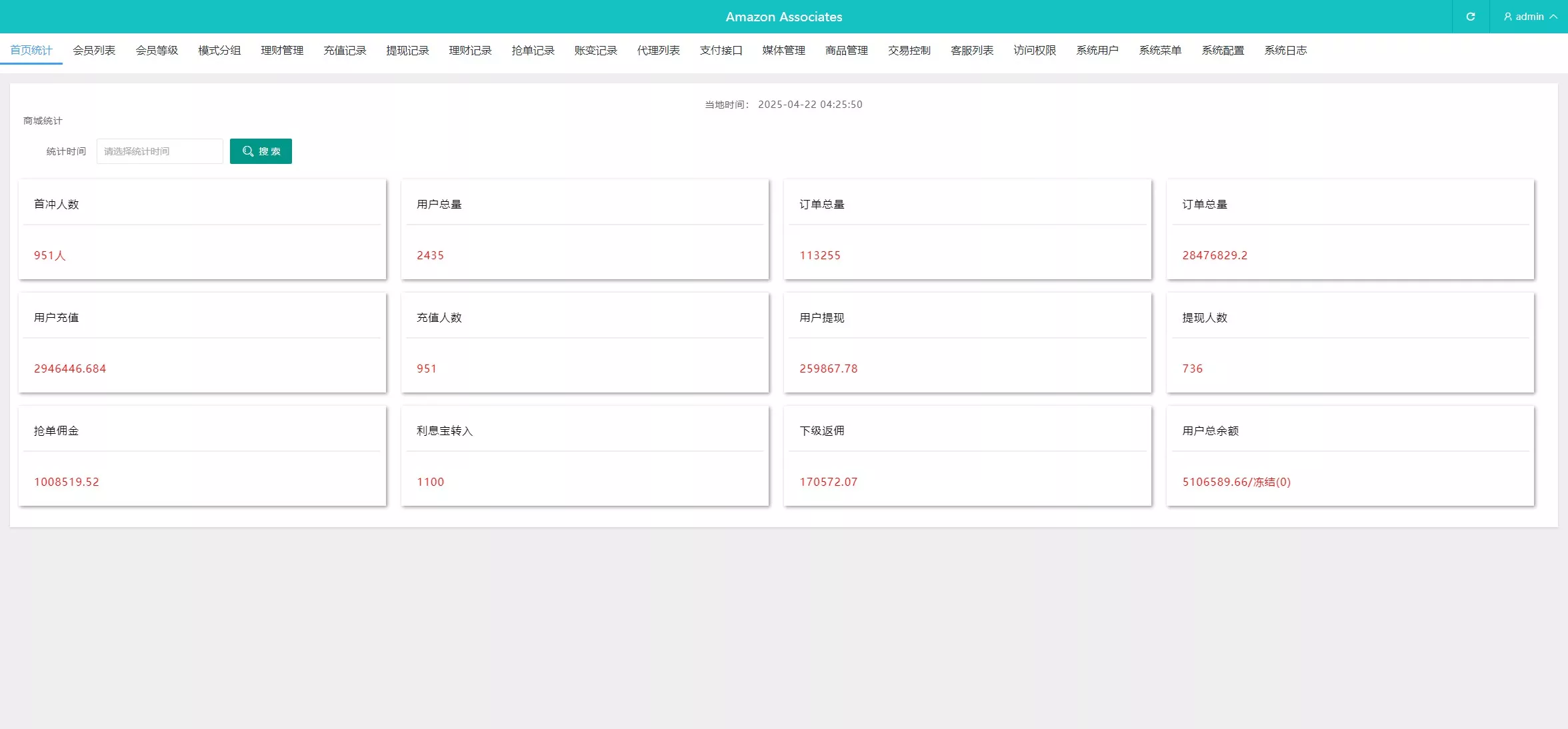Open the 会员列表 tab
This screenshot has height=729, width=1568.
coord(94,51)
